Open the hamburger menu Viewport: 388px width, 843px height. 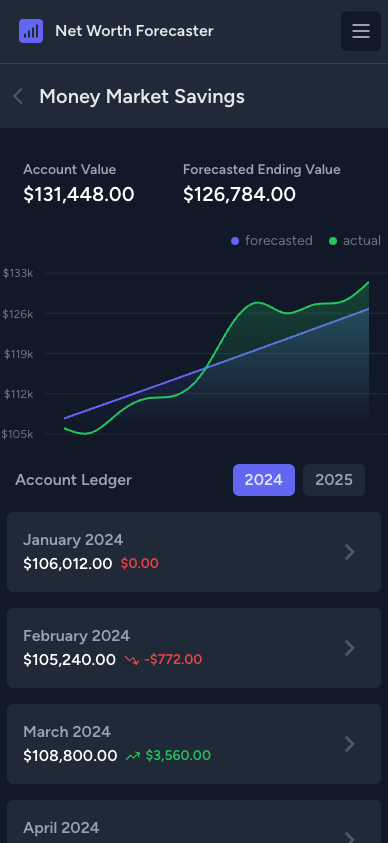(361, 31)
